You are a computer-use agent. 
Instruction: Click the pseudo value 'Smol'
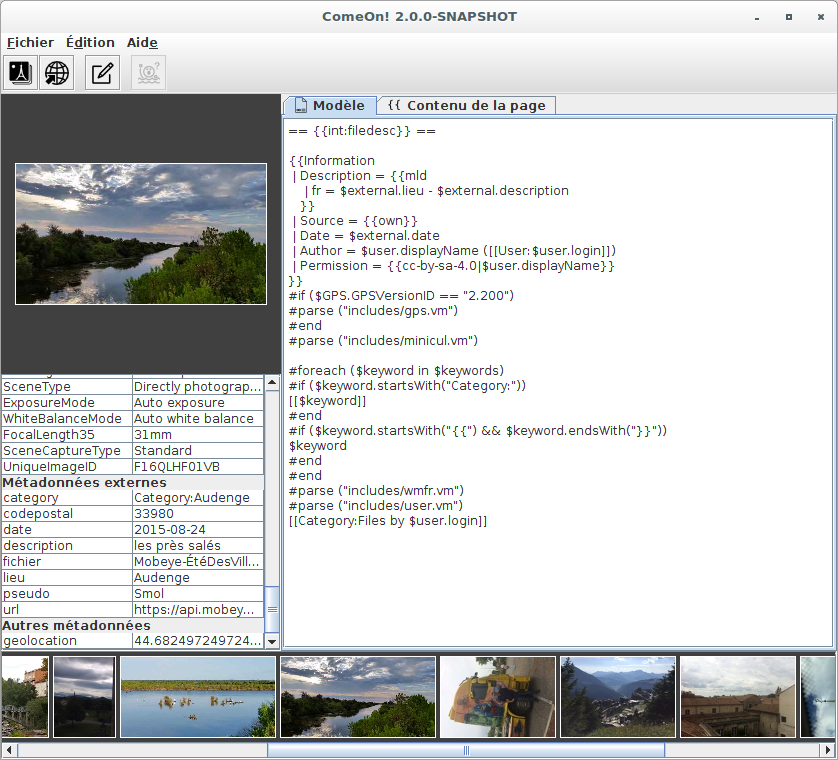click(x=198, y=594)
